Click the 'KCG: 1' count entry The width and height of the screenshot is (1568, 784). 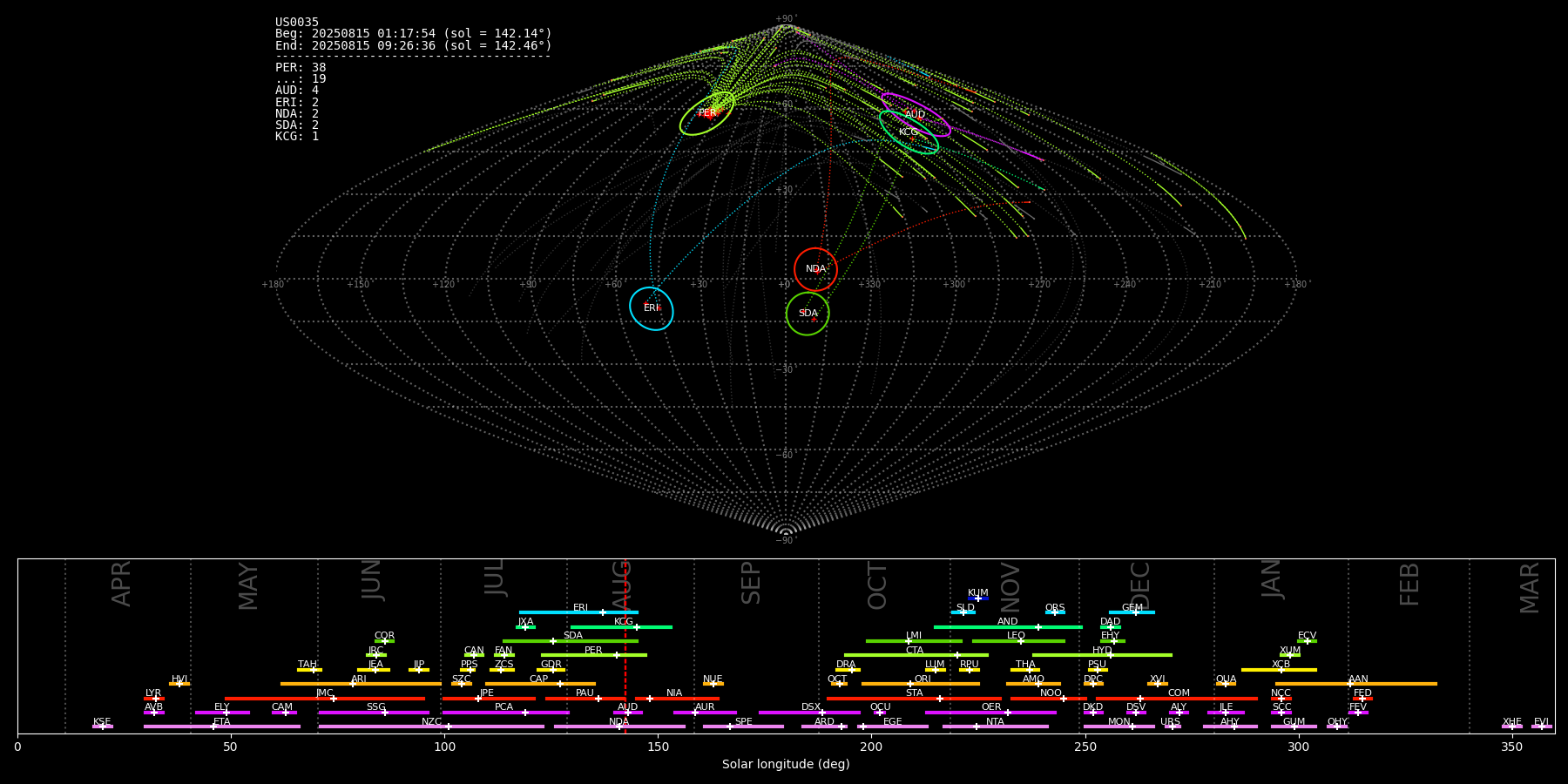tap(297, 136)
